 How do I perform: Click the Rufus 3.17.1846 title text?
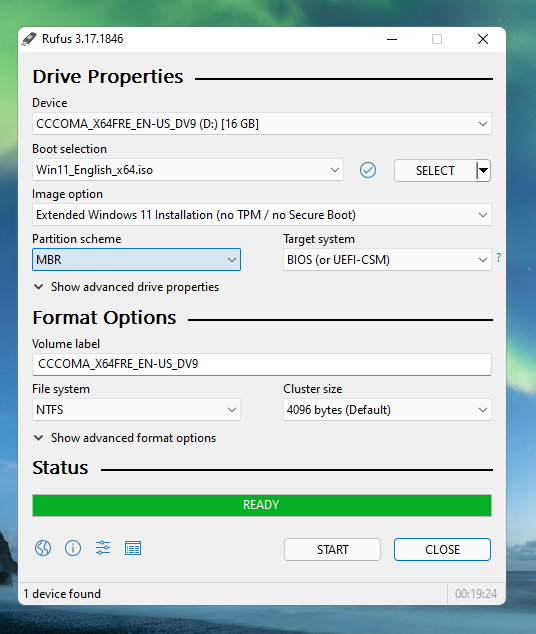[x=82, y=39]
